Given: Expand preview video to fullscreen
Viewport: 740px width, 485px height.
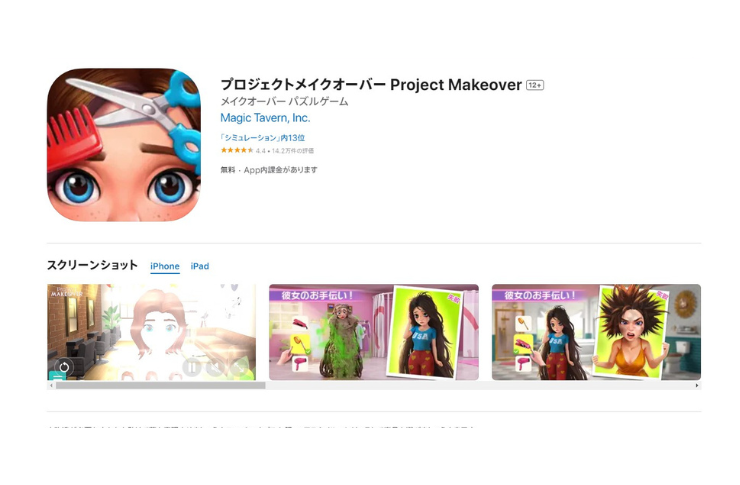Looking at the screenshot, I should click(240, 367).
